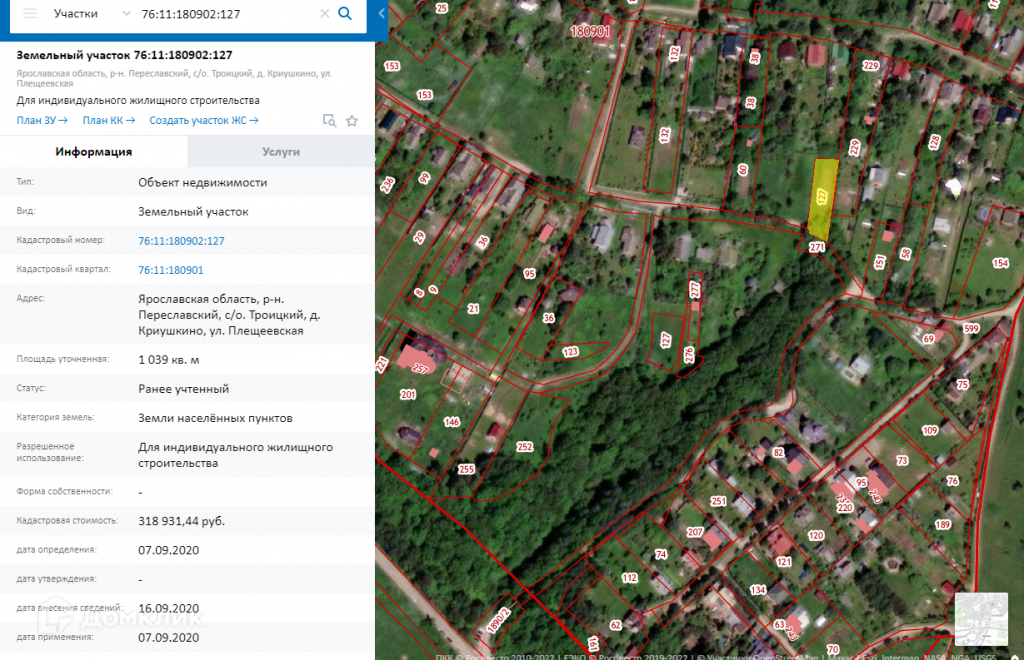Switch to the Информация tab
The height and width of the screenshot is (660, 1024).
coord(93,151)
